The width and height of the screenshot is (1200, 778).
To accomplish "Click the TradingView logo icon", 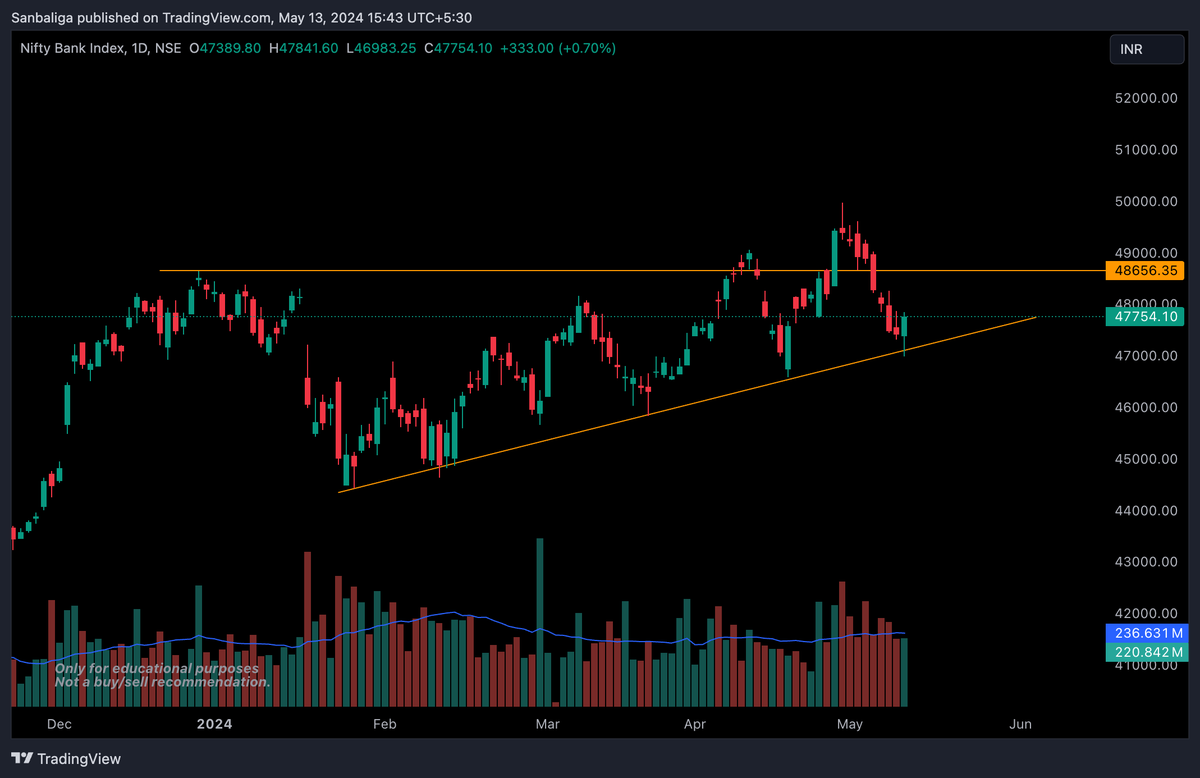I will point(22,759).
